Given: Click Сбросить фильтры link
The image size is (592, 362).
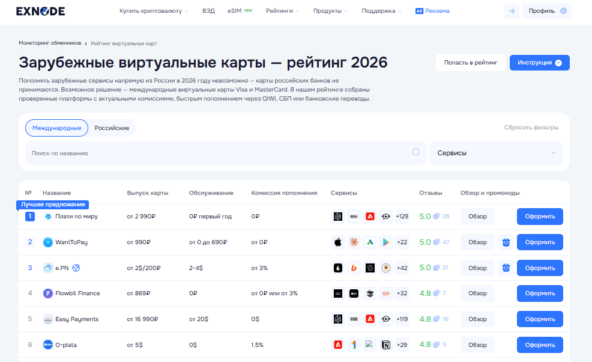Looking at the screenshot, I should click(x=531, y=128).
